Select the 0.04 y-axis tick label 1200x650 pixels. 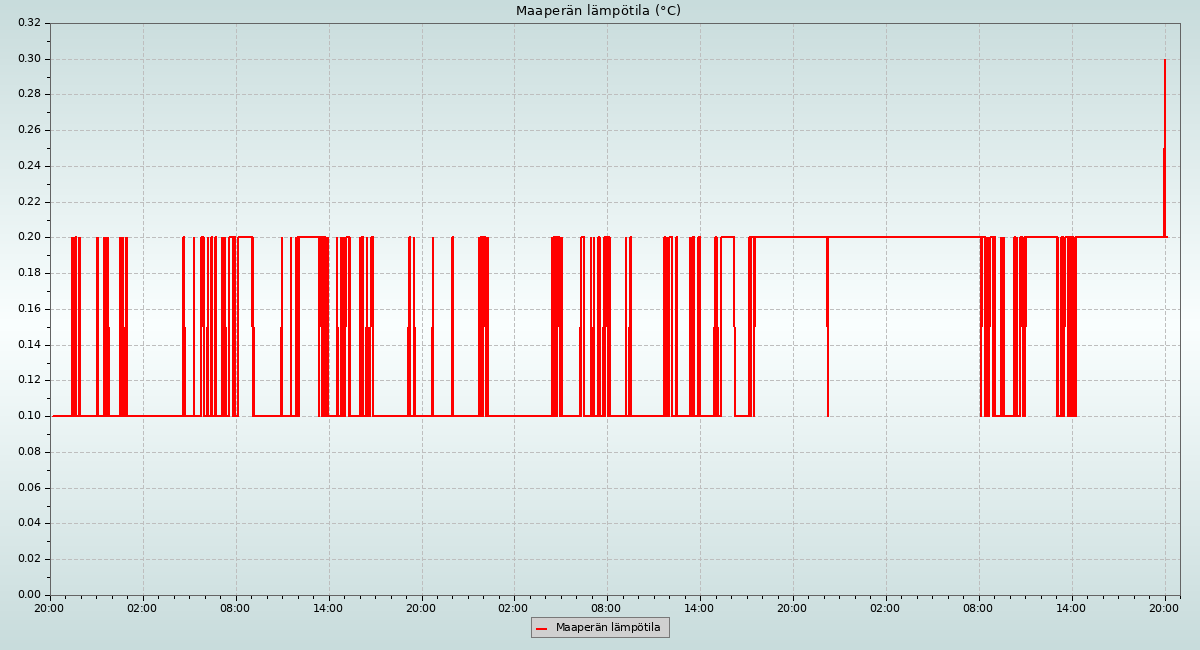click(29, 523)
